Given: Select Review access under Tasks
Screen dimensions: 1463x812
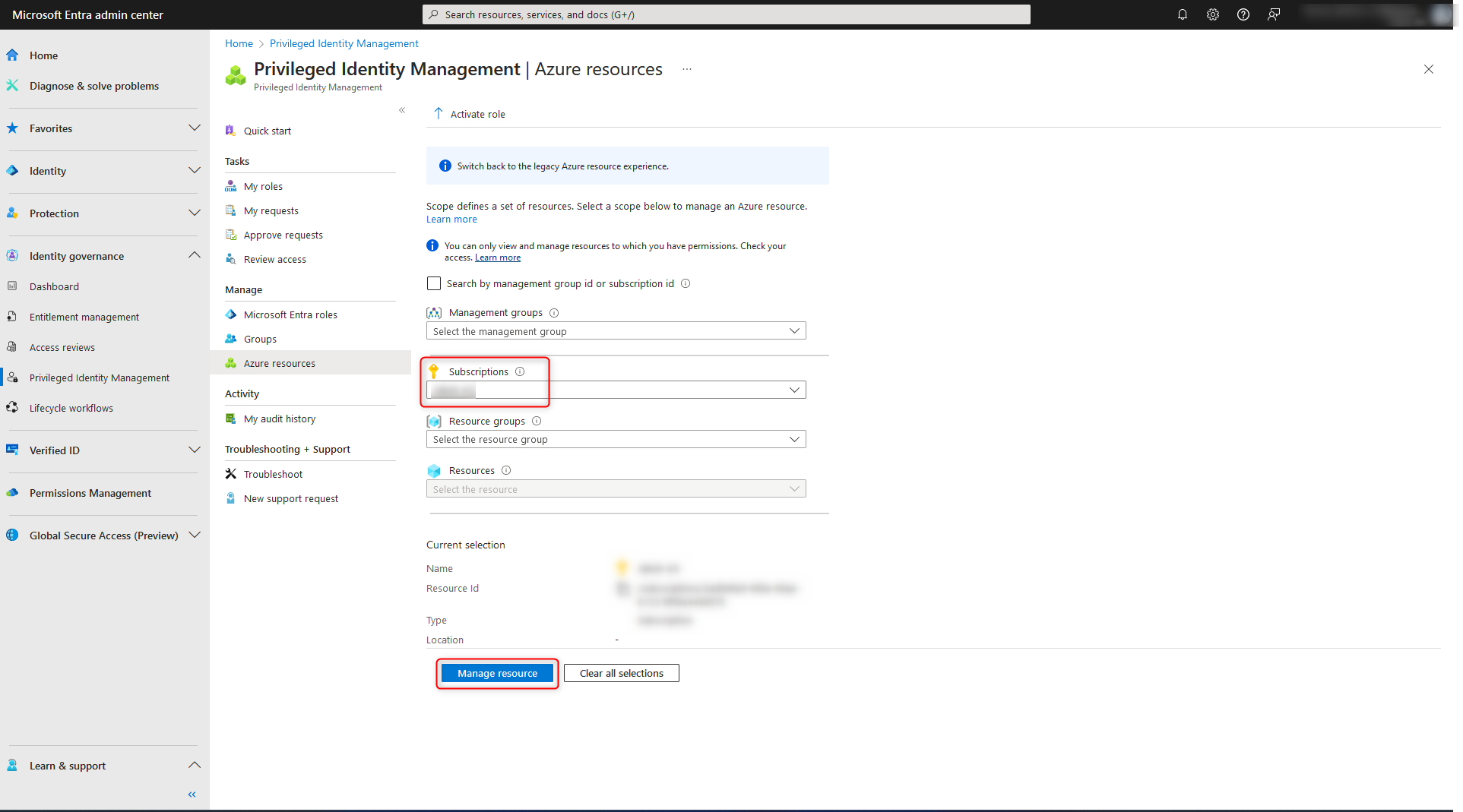Looking at the screenshot, I should pyautogui.click(x=274, y=259).
